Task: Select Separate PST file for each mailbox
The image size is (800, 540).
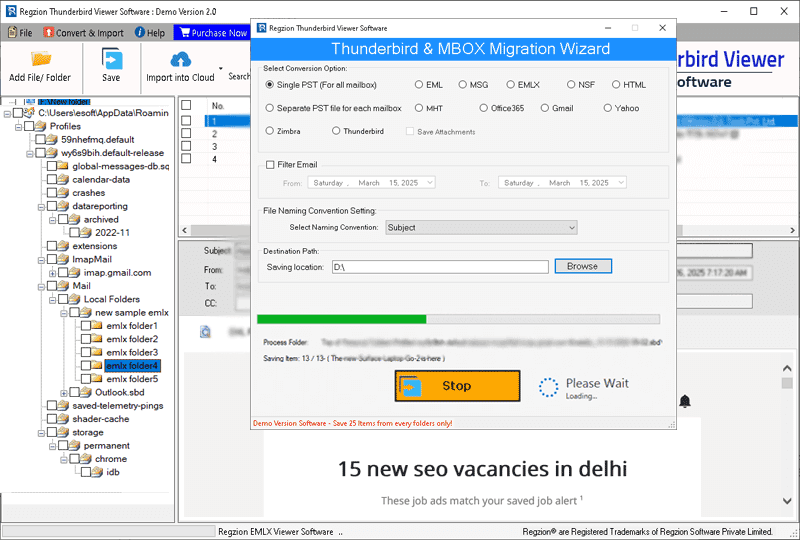Action: coord(270,108)
